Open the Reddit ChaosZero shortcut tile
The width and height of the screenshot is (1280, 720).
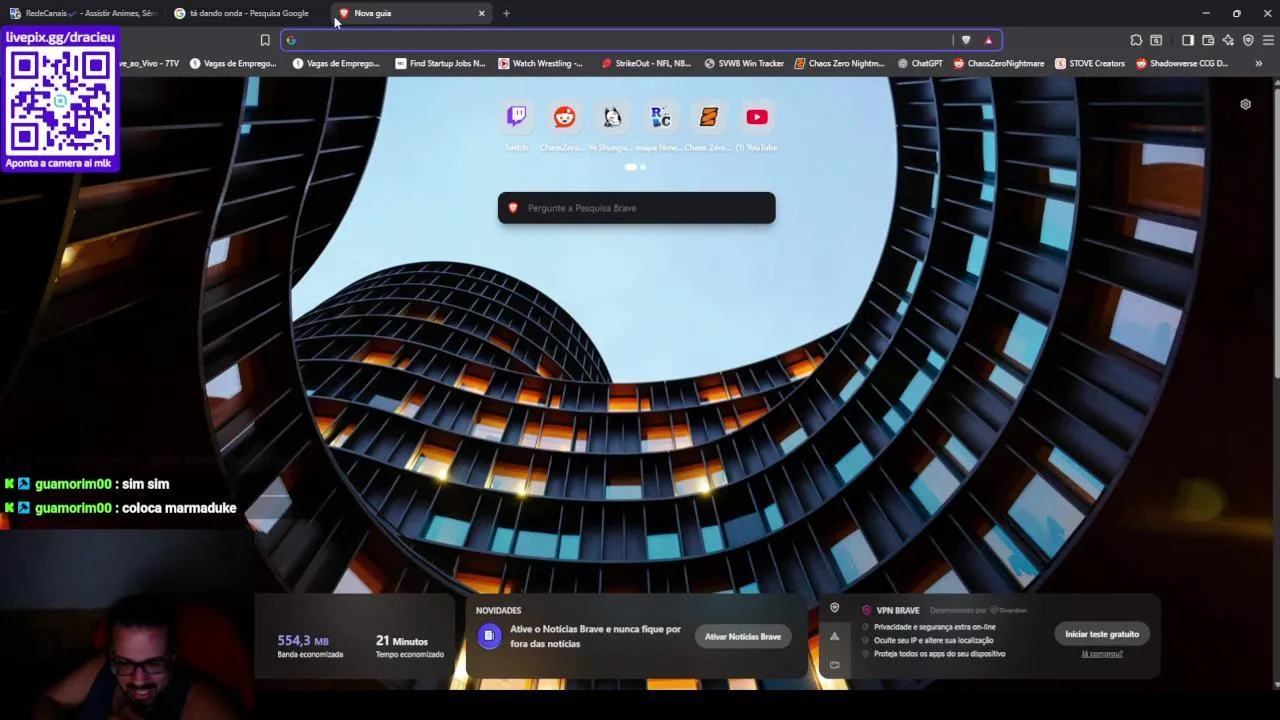pyautogui.click(x=564, y=117)
